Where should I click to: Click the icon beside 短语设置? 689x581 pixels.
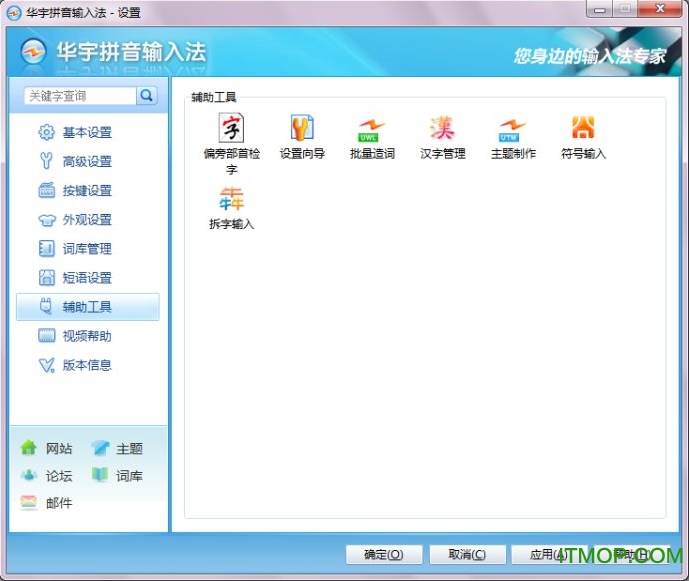[47, 277]
